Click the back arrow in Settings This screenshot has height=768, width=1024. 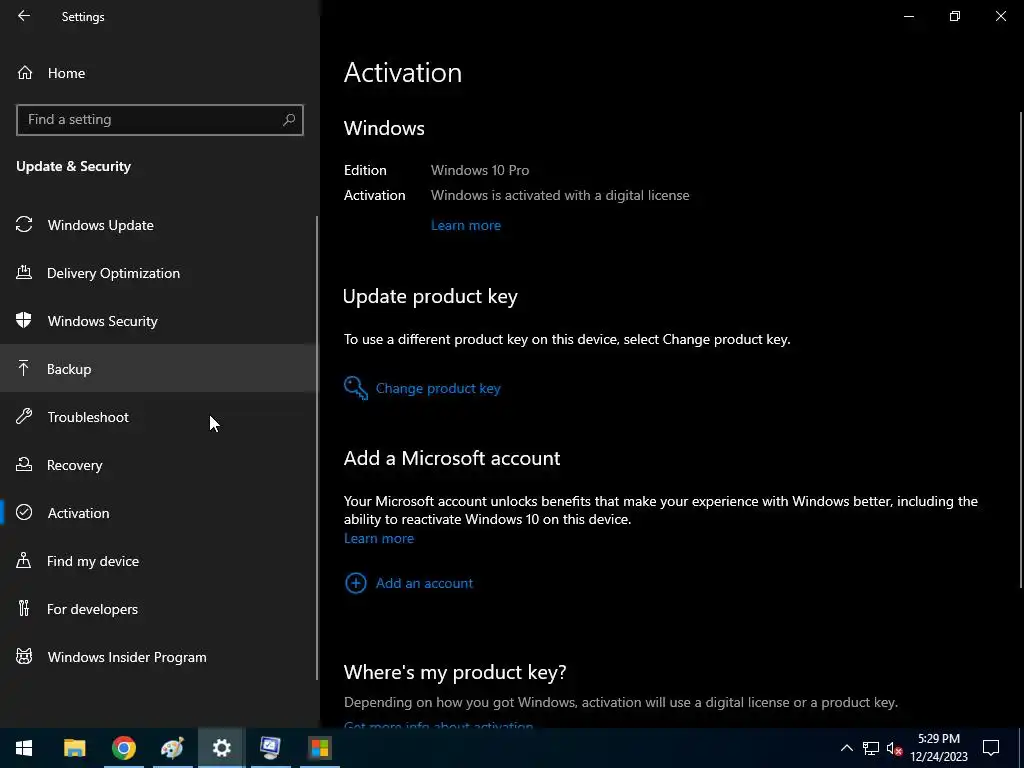24,16
